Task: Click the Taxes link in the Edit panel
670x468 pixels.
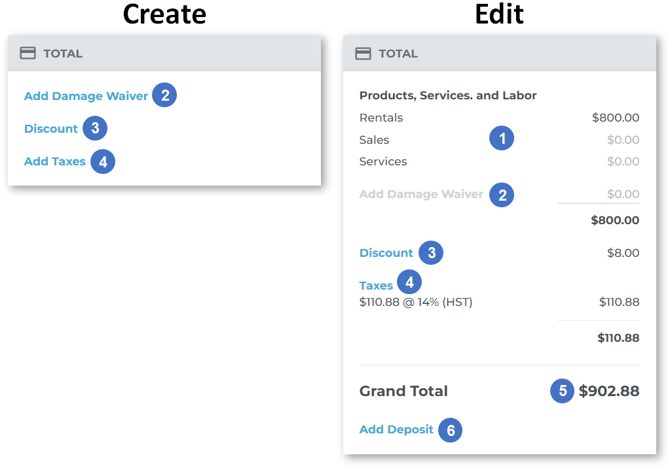Action: [376, 285]
